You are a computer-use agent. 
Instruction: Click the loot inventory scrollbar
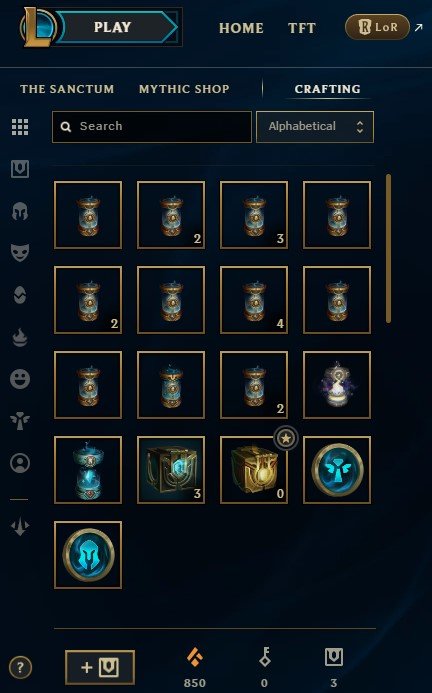point(388,248)
